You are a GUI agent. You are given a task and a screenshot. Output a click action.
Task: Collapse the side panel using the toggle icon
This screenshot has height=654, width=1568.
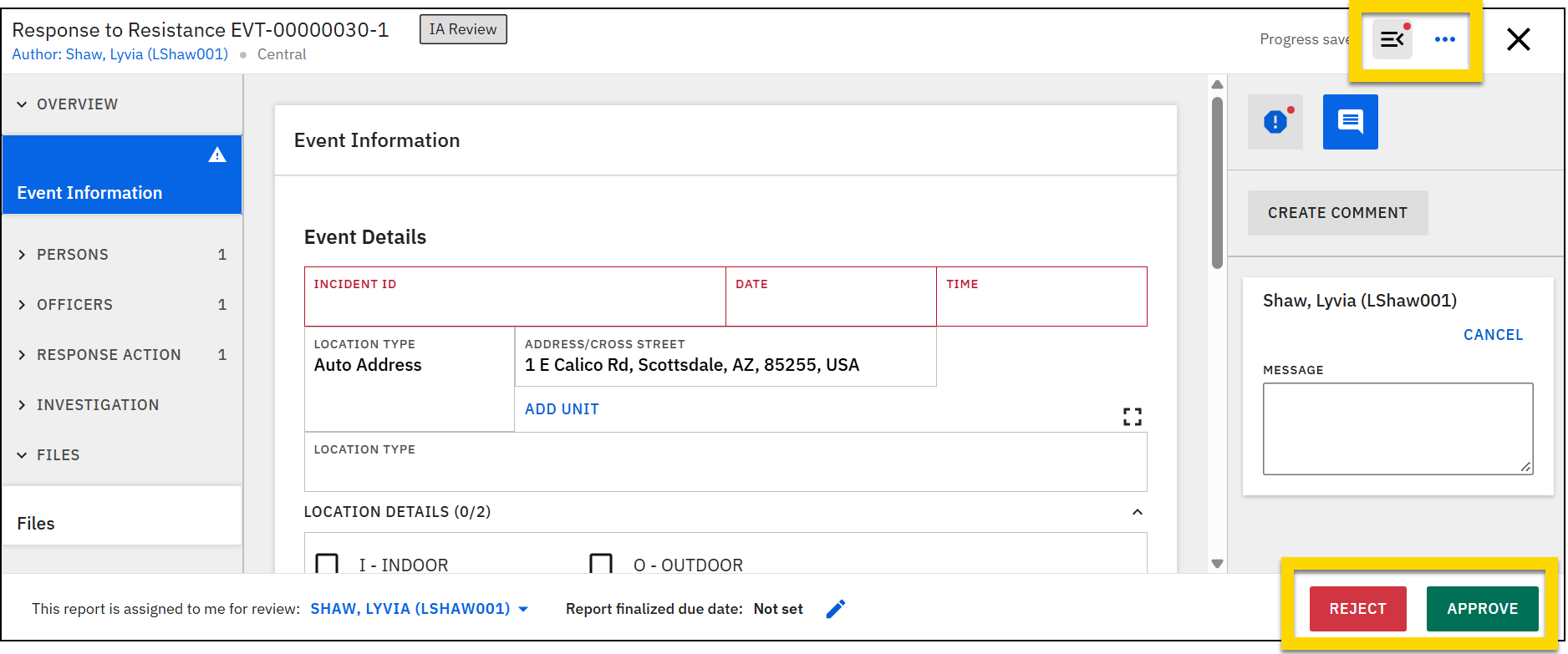(1392, 39)
